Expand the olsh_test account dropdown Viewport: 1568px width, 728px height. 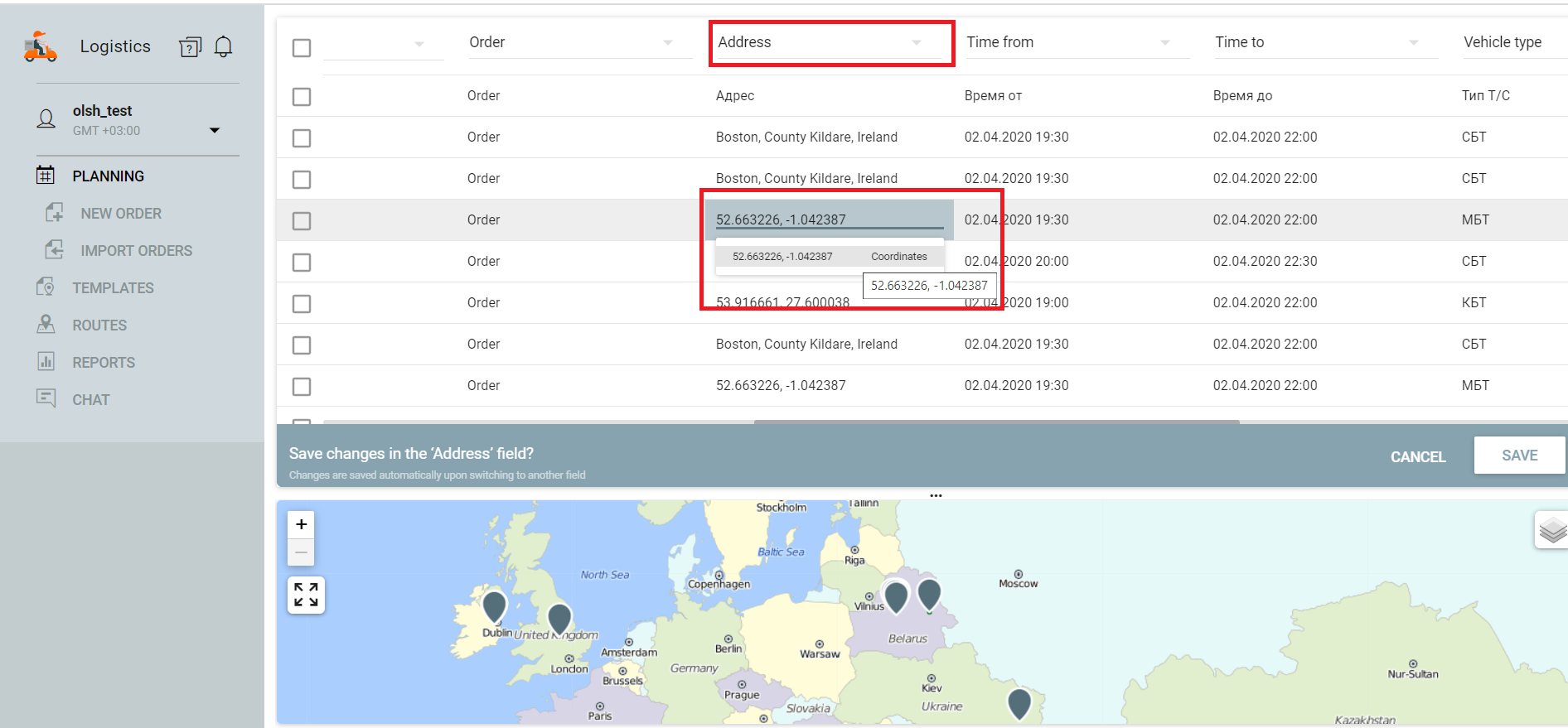coord(215,130)
